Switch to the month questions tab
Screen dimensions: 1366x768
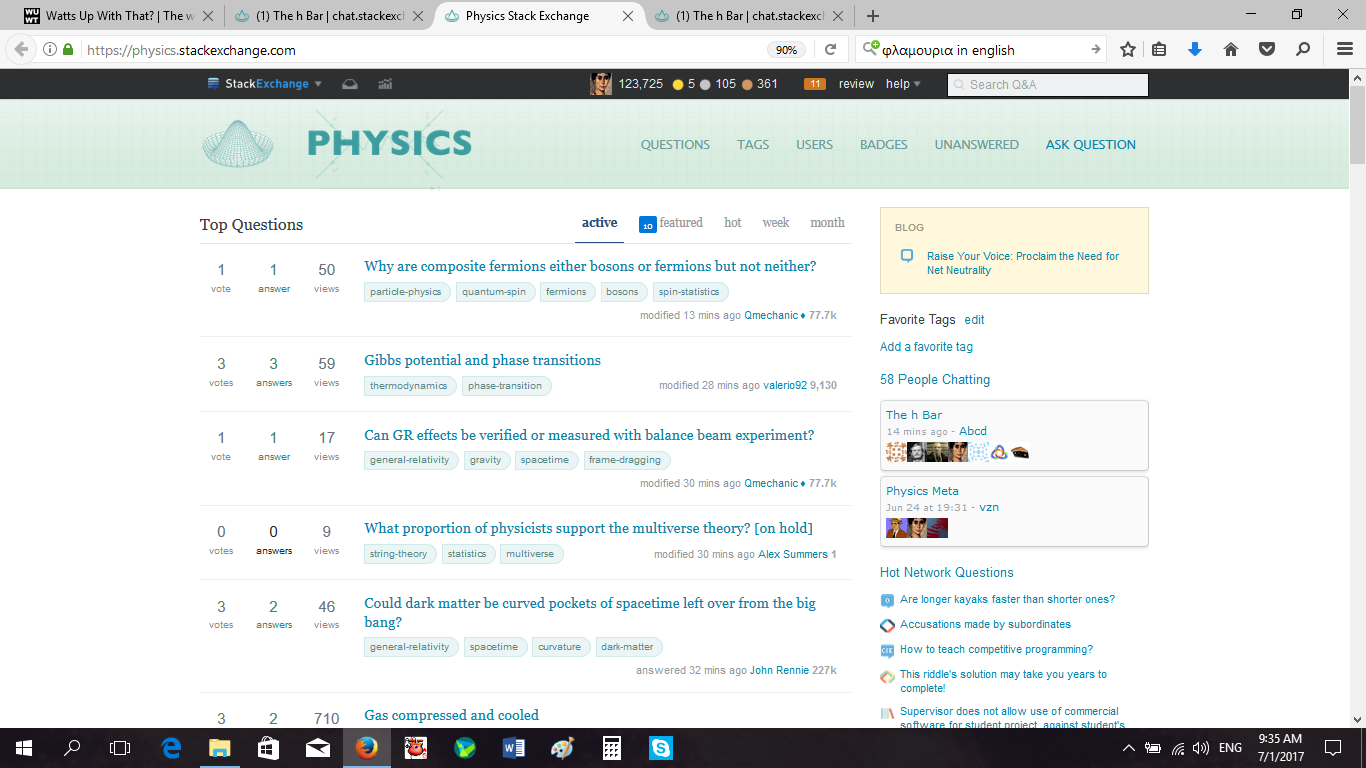[827, 223]
